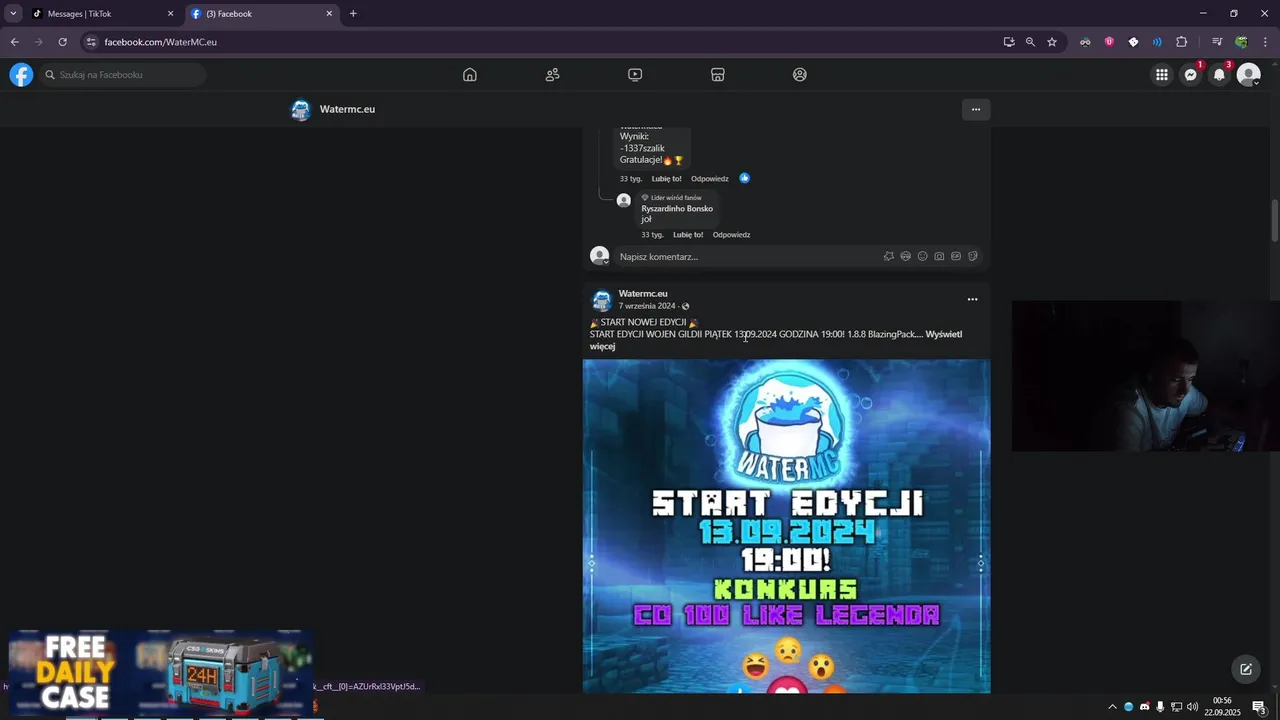Open the Friends icon in Facebook header
Screen dimensions: 1280x720
click(552, 75)
